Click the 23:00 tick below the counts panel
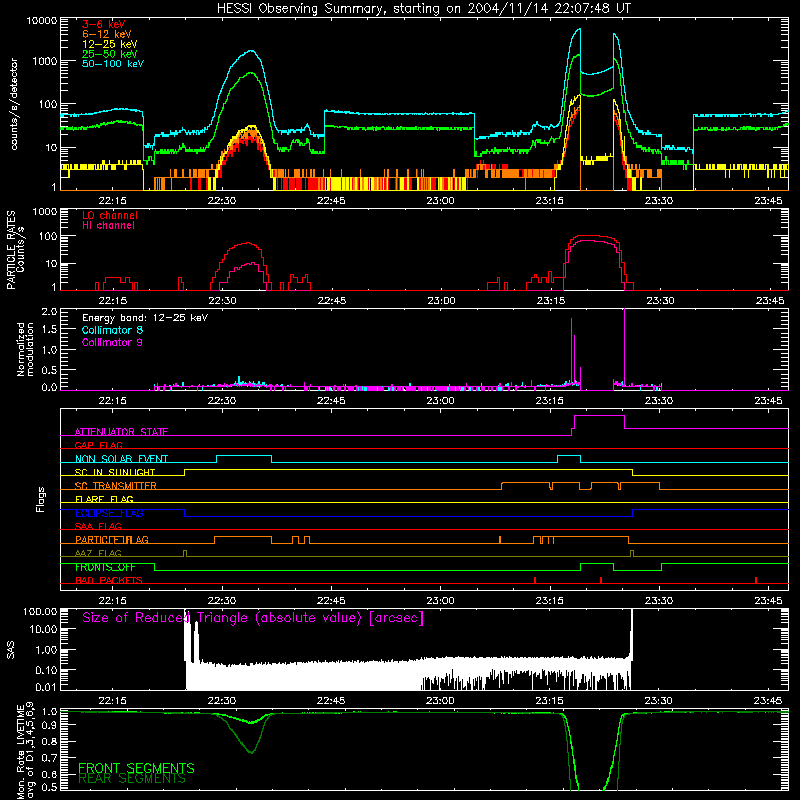The image size is (800, 800). click(x=440, y=201)
